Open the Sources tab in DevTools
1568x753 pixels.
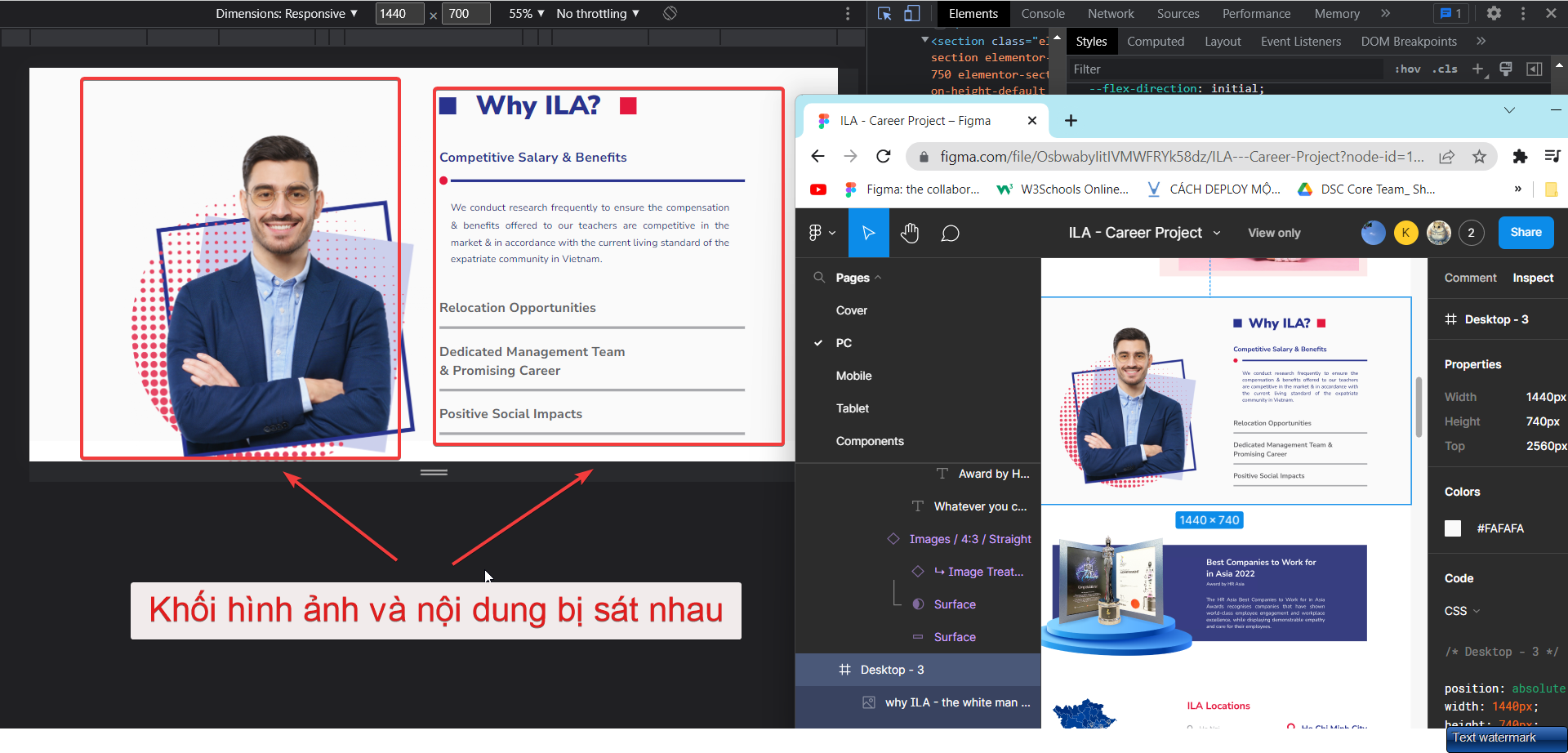pyautogui.click(x=1178, y=13)
